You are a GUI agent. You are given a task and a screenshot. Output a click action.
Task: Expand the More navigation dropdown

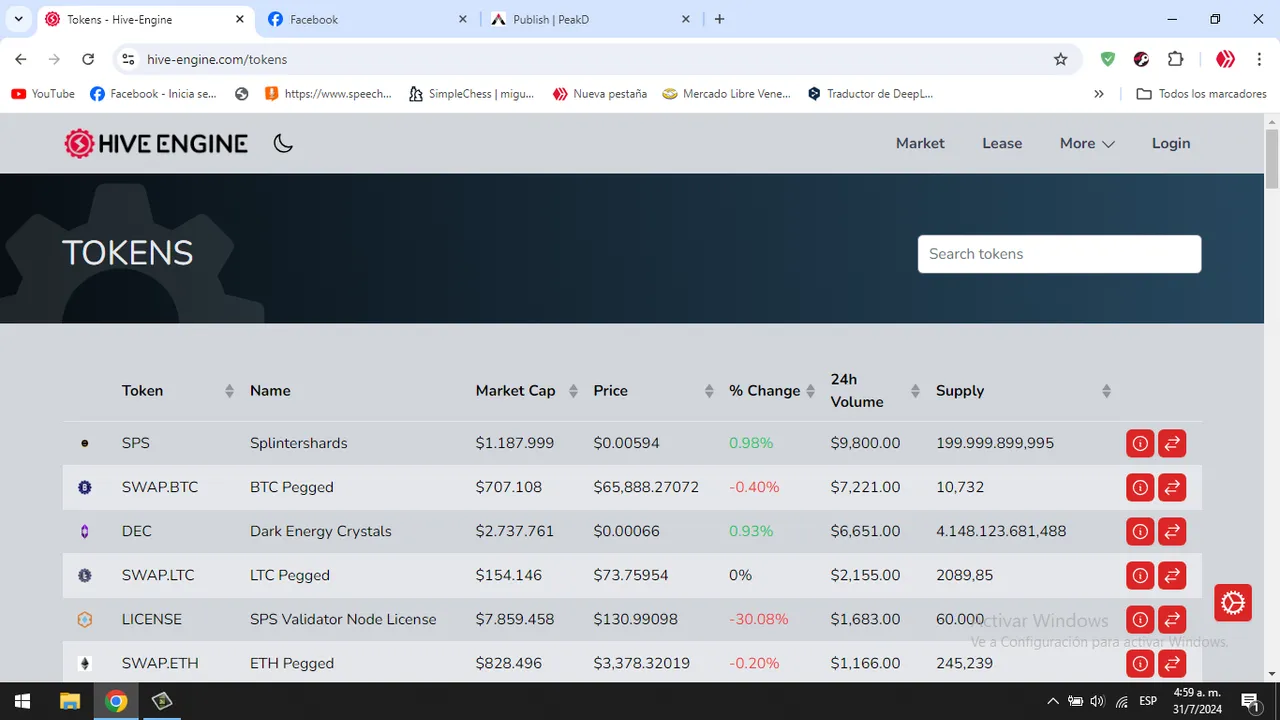tap(1087, 143)
